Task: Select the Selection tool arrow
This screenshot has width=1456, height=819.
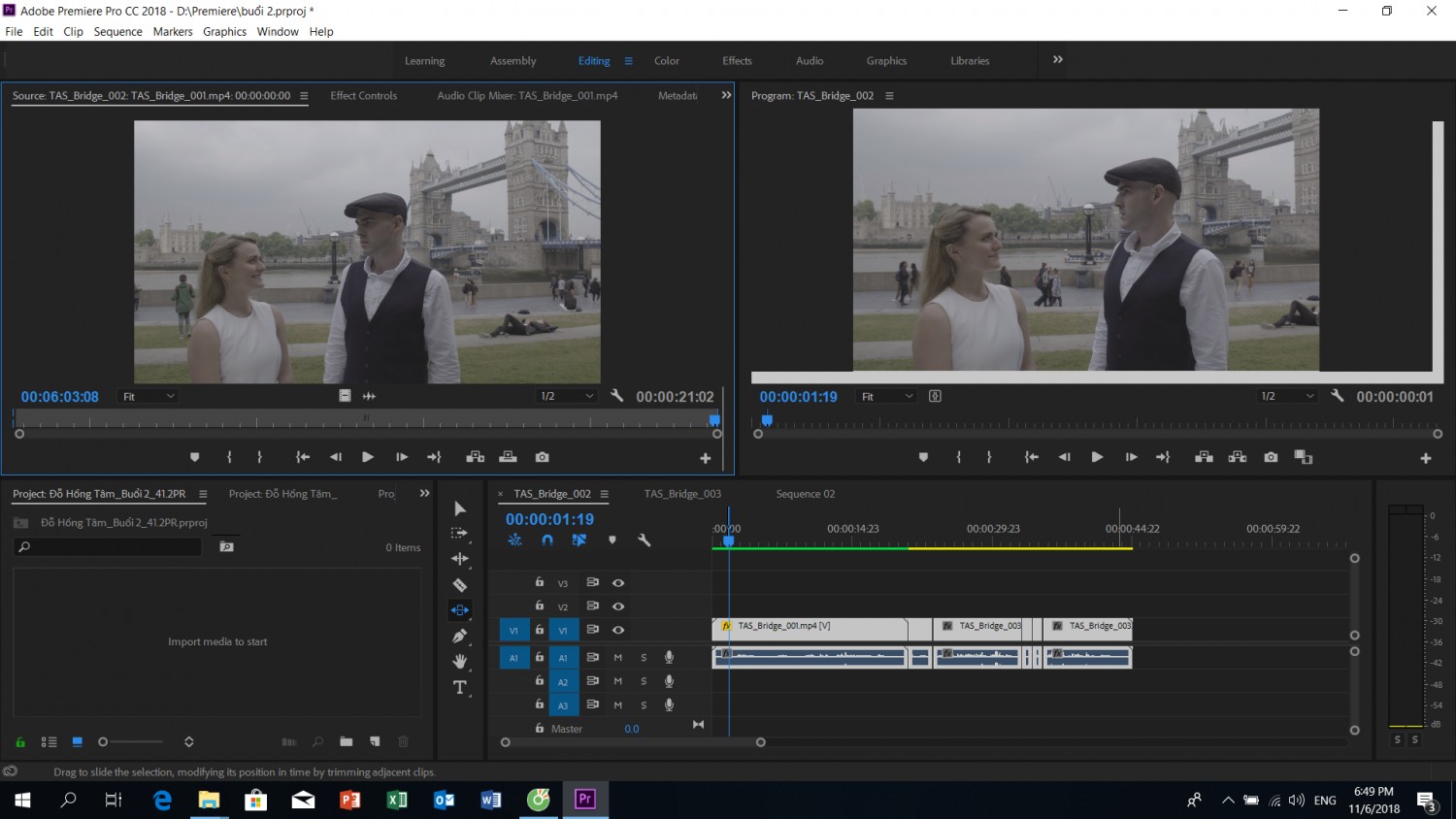Action: (460, 508)
